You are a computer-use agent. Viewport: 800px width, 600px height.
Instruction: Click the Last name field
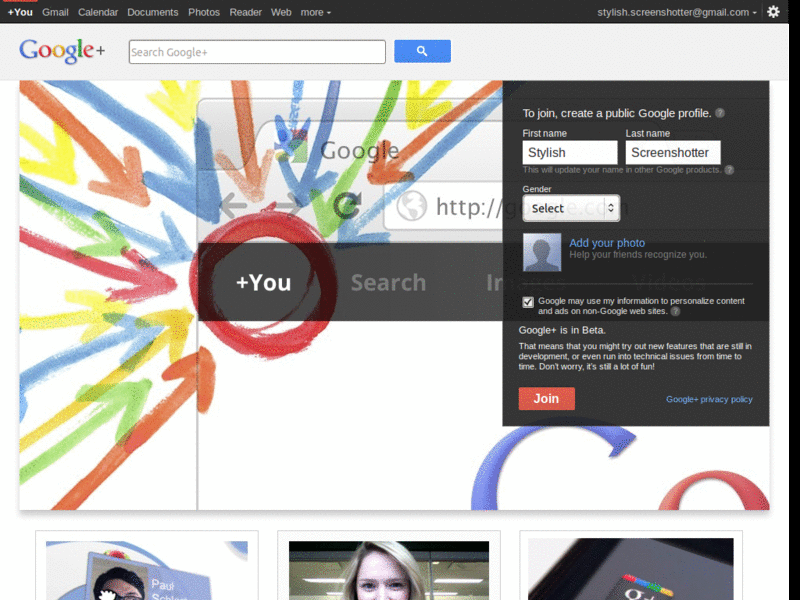673,153
